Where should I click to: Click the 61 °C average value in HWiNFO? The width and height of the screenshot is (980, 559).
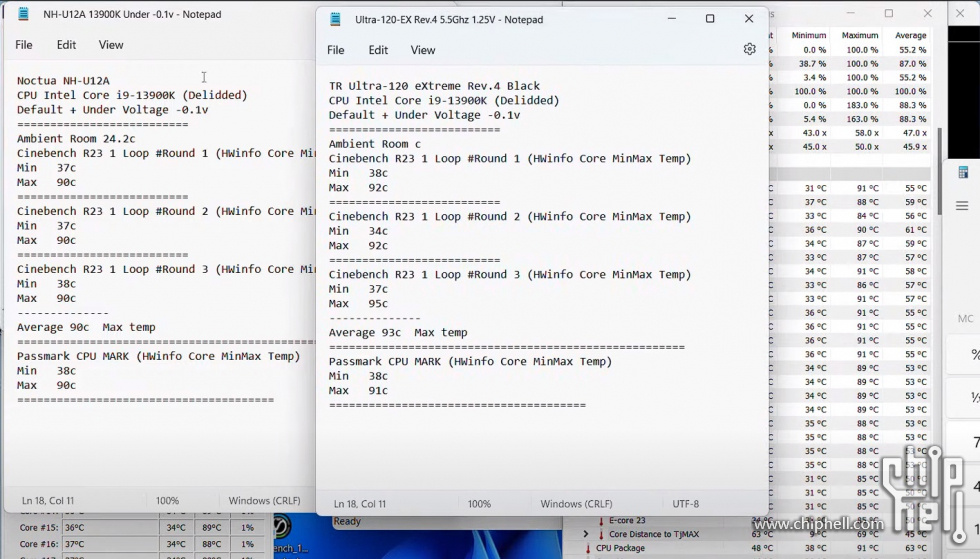916,229
